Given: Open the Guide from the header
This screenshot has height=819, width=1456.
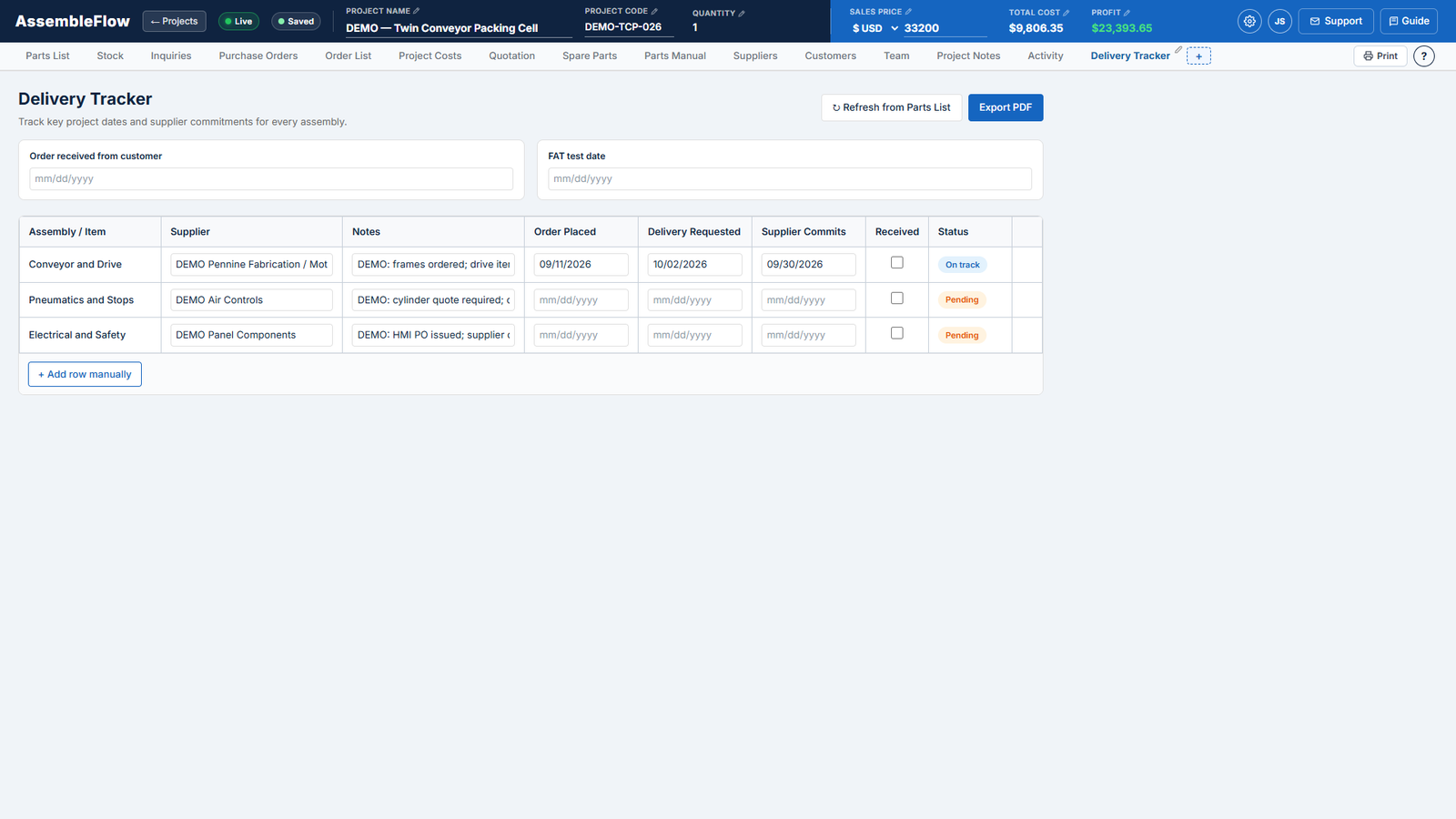Looking at the screenshot, I should (x=1409, y=21).
